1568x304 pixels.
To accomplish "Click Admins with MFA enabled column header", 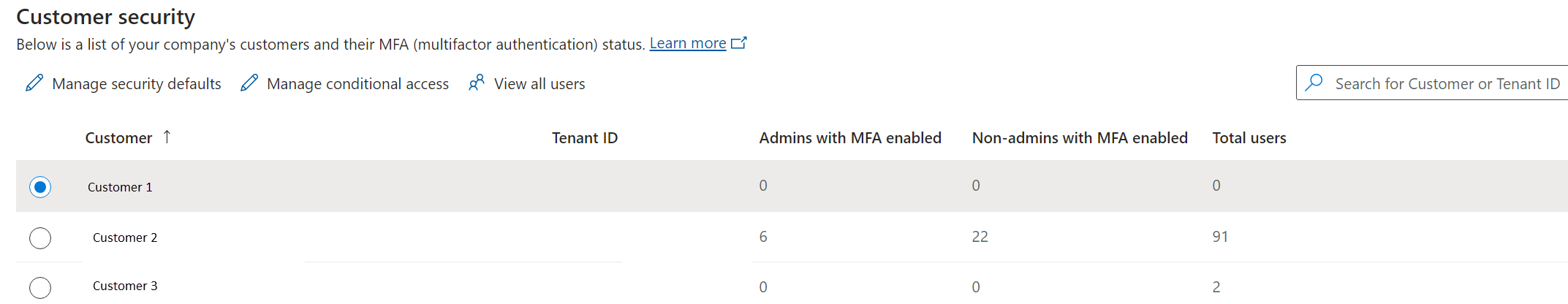I will point(849,138).
